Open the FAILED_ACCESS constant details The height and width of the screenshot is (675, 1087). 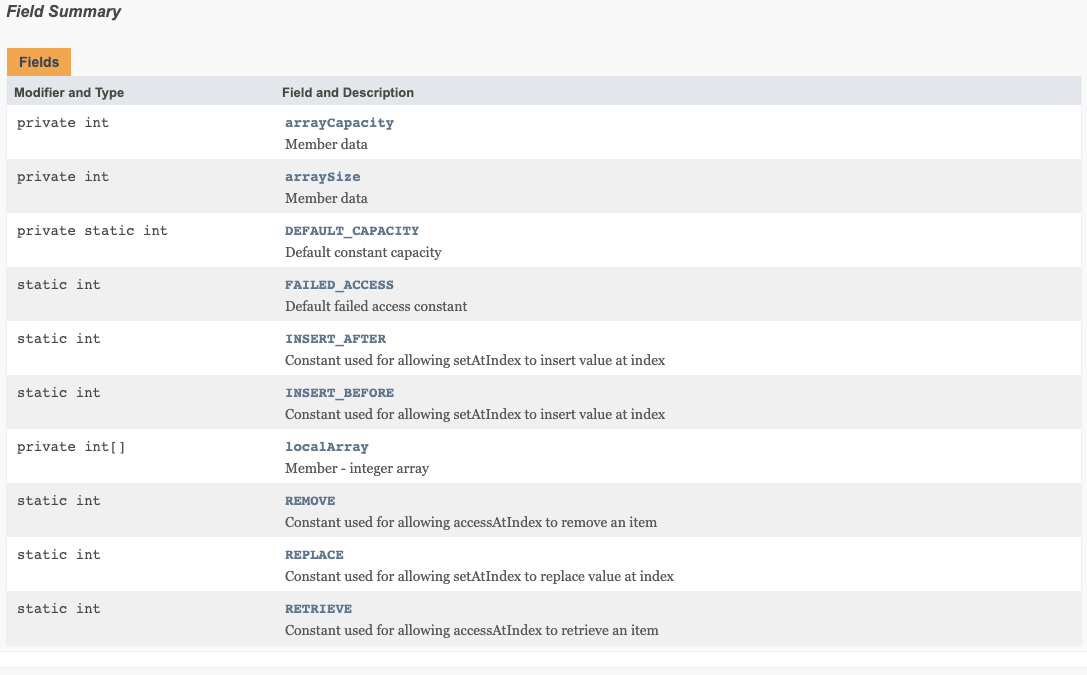pos(338,284)
